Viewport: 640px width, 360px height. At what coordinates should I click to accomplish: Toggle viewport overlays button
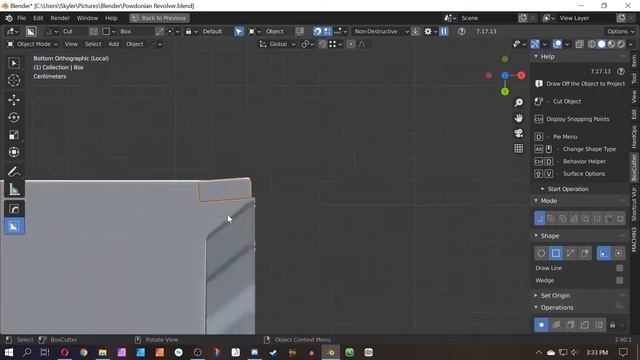tap(557, 44)
